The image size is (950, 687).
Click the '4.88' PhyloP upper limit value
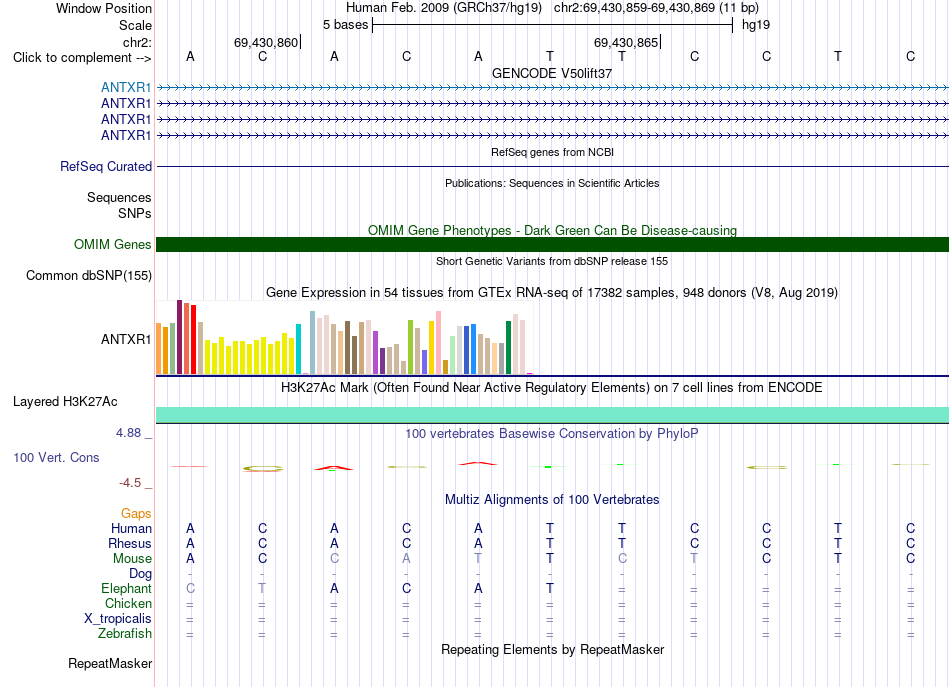click(x=128, y=433)
